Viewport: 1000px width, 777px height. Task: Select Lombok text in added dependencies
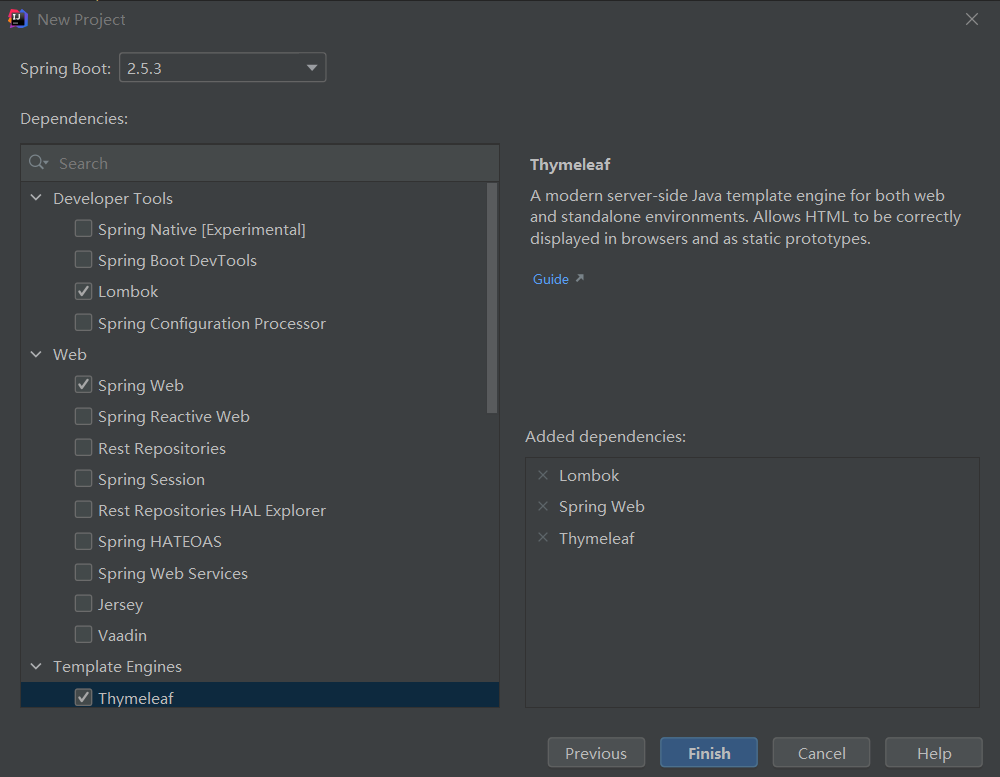[589, 475]
